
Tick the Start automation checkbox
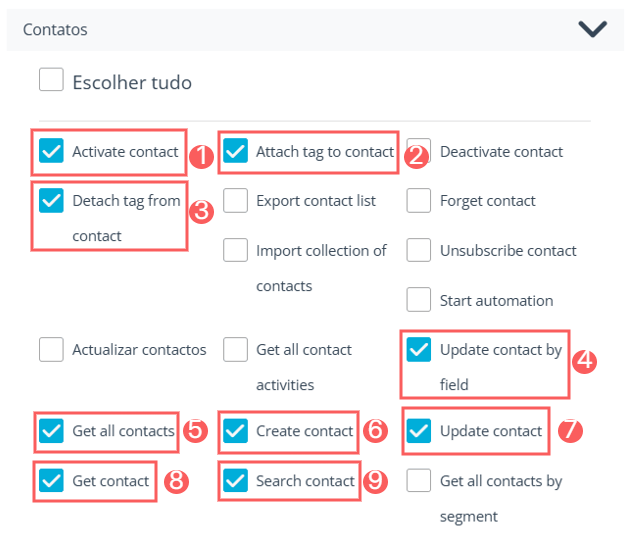[x=420, y=299]
